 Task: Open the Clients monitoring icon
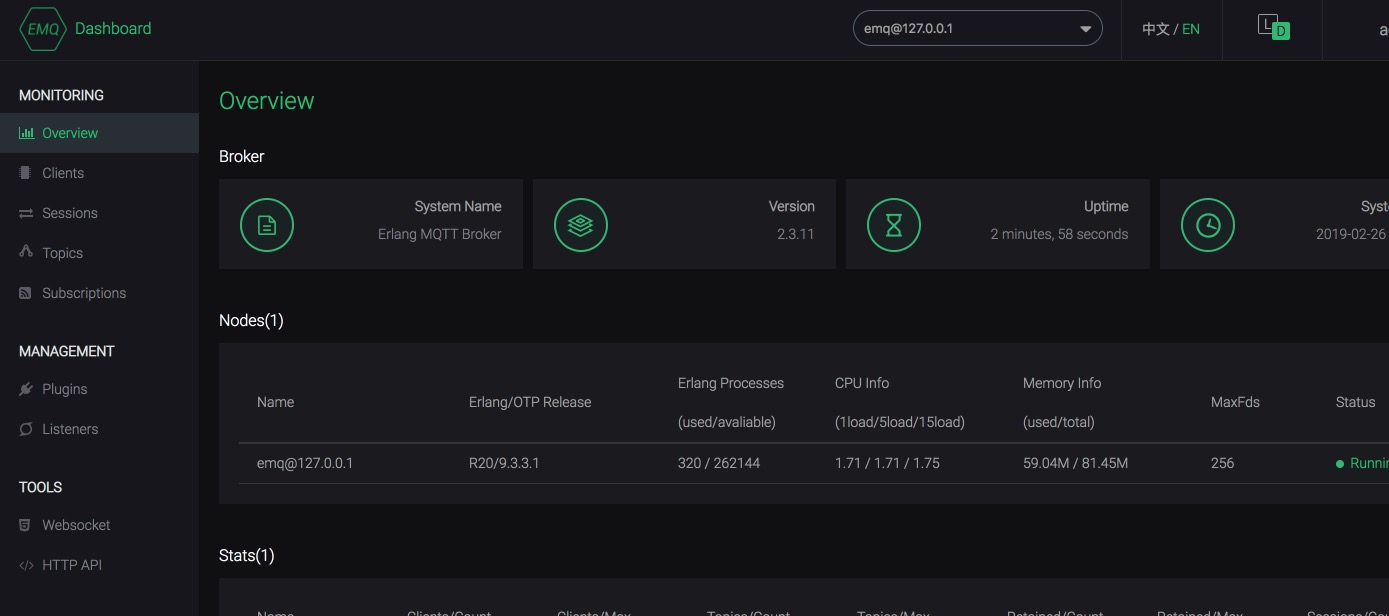point(28,172)
